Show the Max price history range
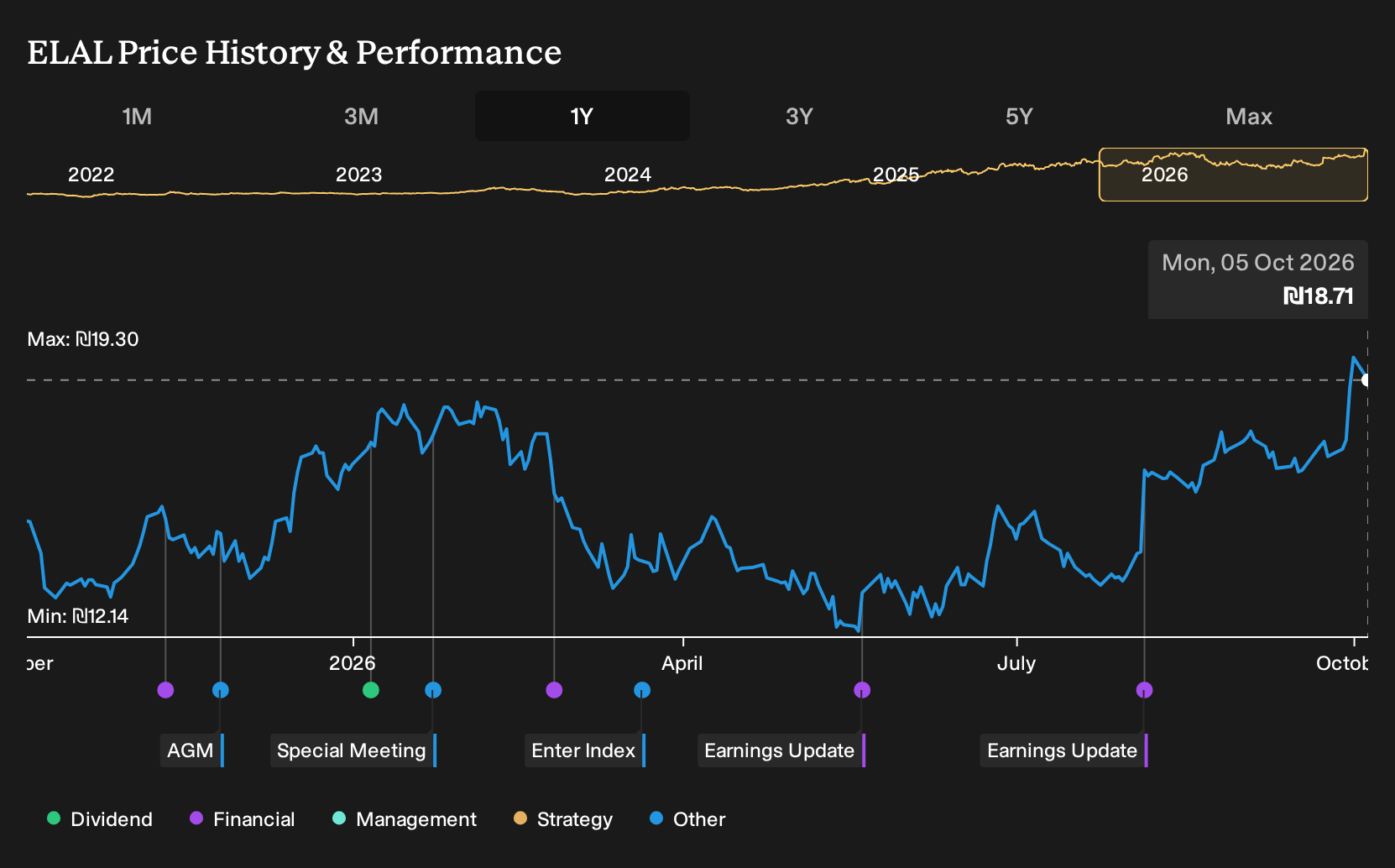The width and height of the screenshot is (1395, 868). click(x=1249, y=116)
